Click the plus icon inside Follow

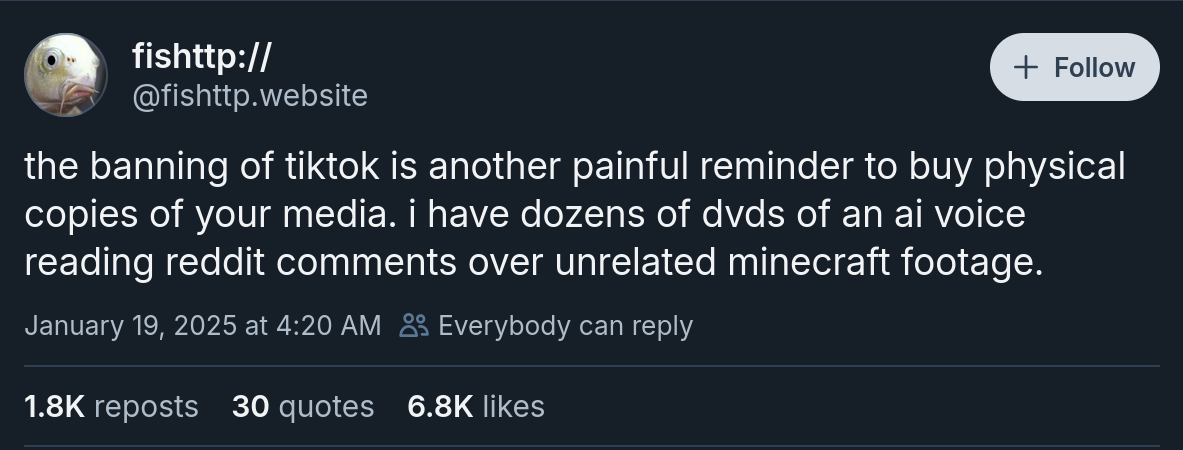click(x=1025, y=67)
